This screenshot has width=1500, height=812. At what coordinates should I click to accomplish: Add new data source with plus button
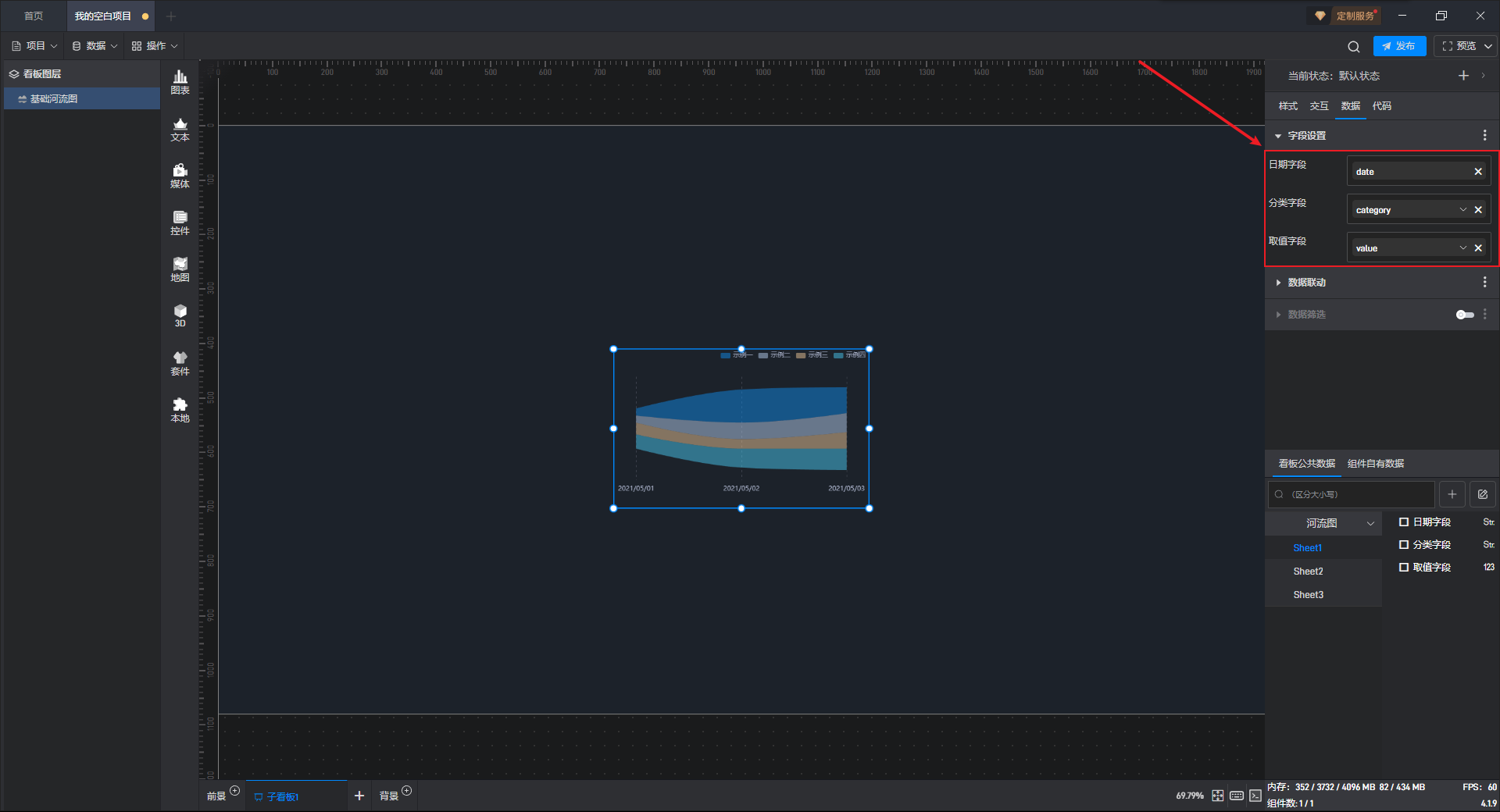pos(1452,494)
